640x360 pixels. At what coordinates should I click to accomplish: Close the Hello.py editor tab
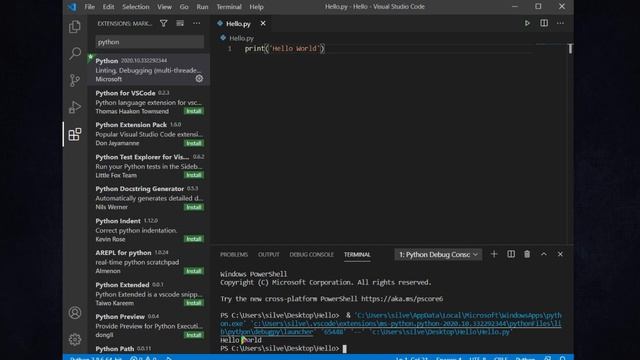(263, 23)
